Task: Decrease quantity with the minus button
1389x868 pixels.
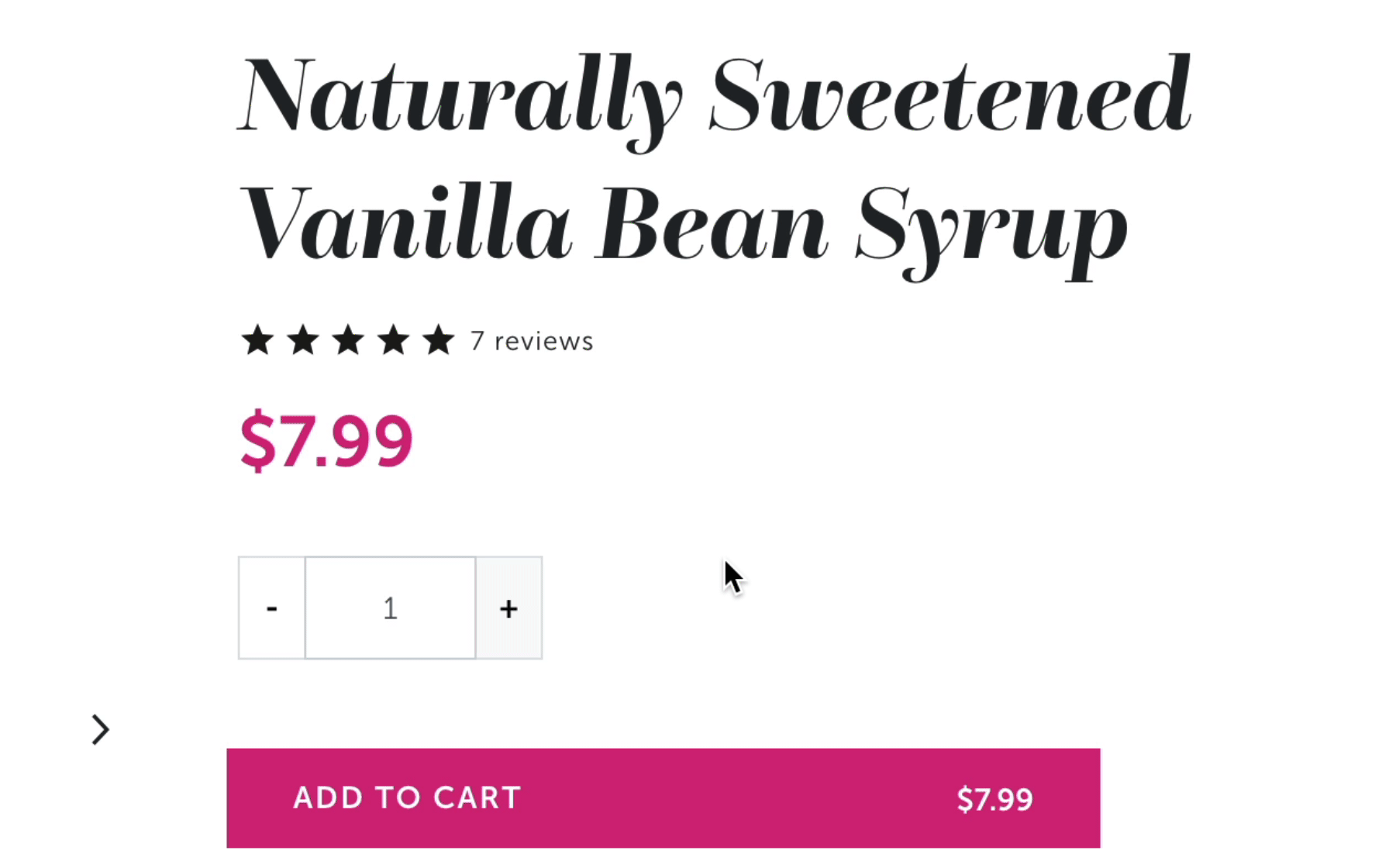Action: 271,608
